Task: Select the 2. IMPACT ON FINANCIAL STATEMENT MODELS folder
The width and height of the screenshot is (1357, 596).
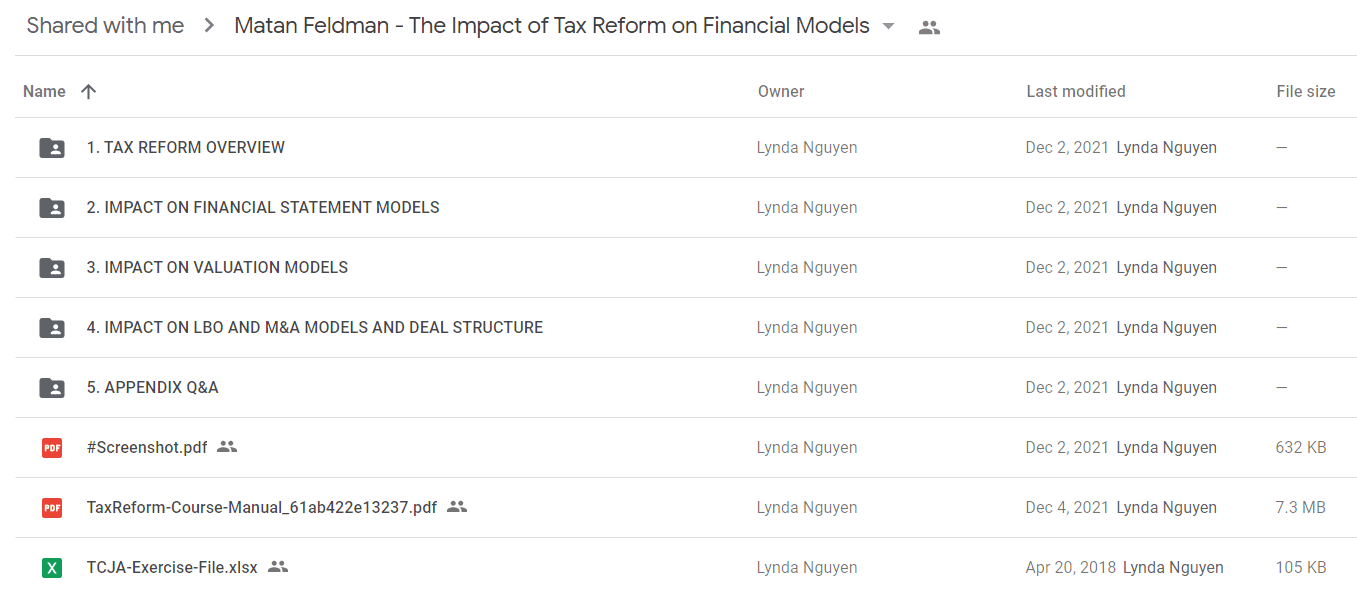Action: pyautogui.click(x=685, y=208)
